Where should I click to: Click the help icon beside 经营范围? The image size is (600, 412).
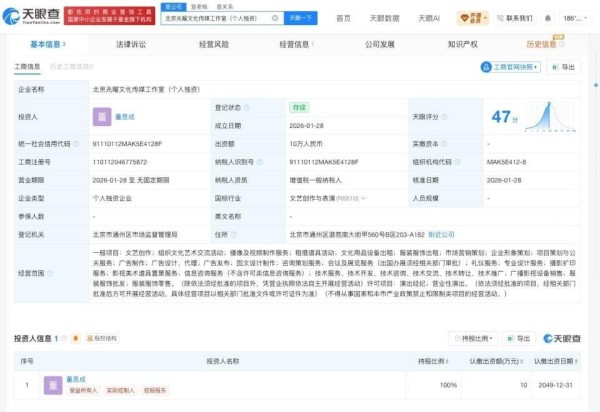pyautogui.click(x=50, y=273)
